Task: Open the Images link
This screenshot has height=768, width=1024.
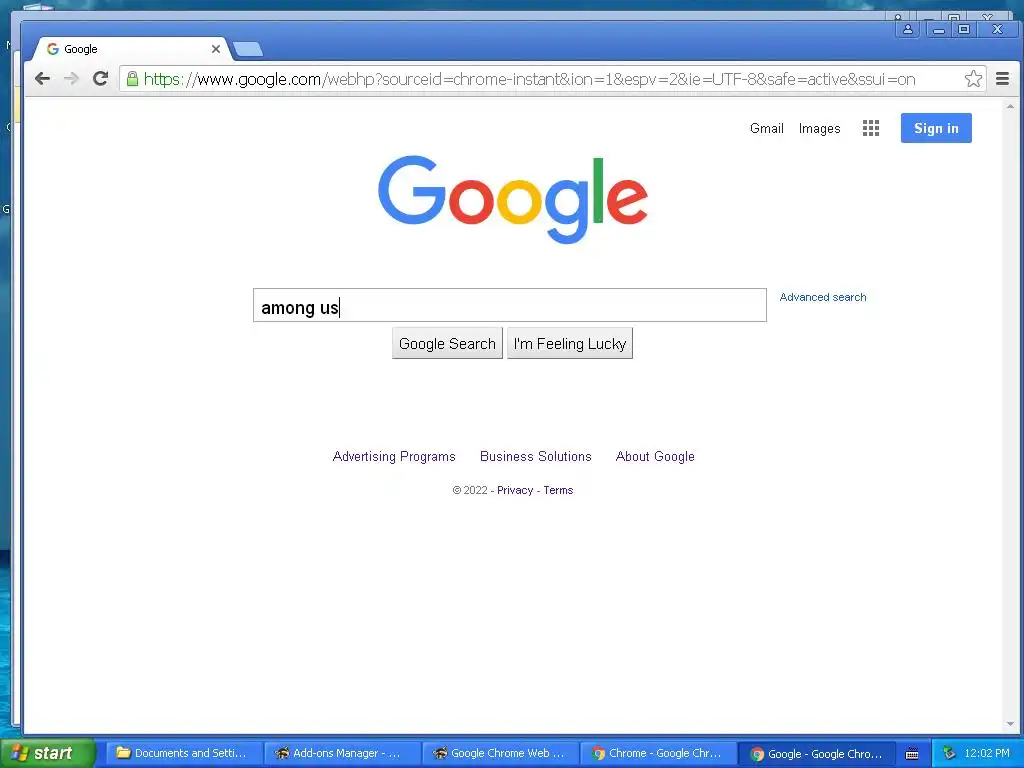Action: (819, 129)
